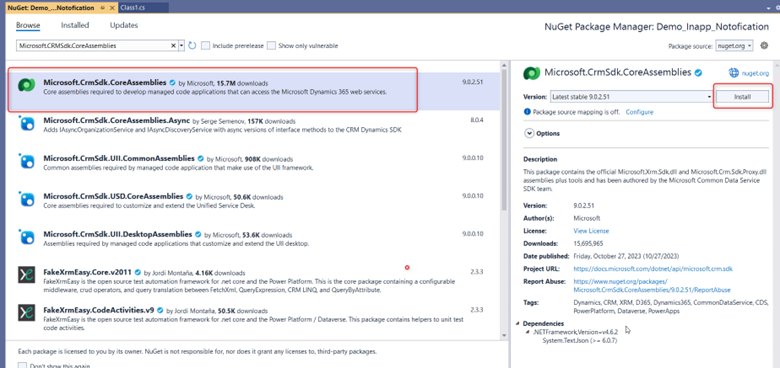Enable Show only vulnerable checkbox

(271, 46)
